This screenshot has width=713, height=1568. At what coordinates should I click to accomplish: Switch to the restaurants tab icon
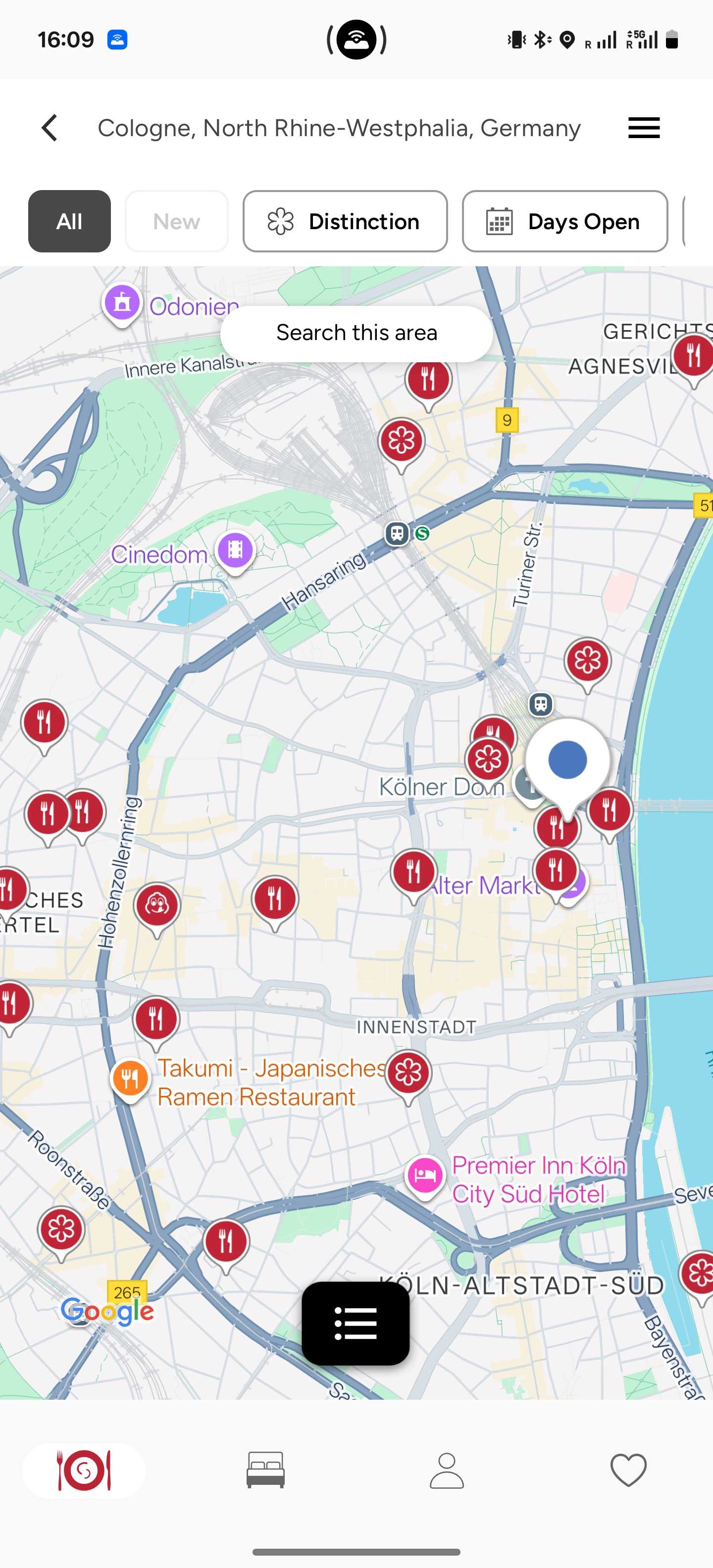click(84, 1470)
